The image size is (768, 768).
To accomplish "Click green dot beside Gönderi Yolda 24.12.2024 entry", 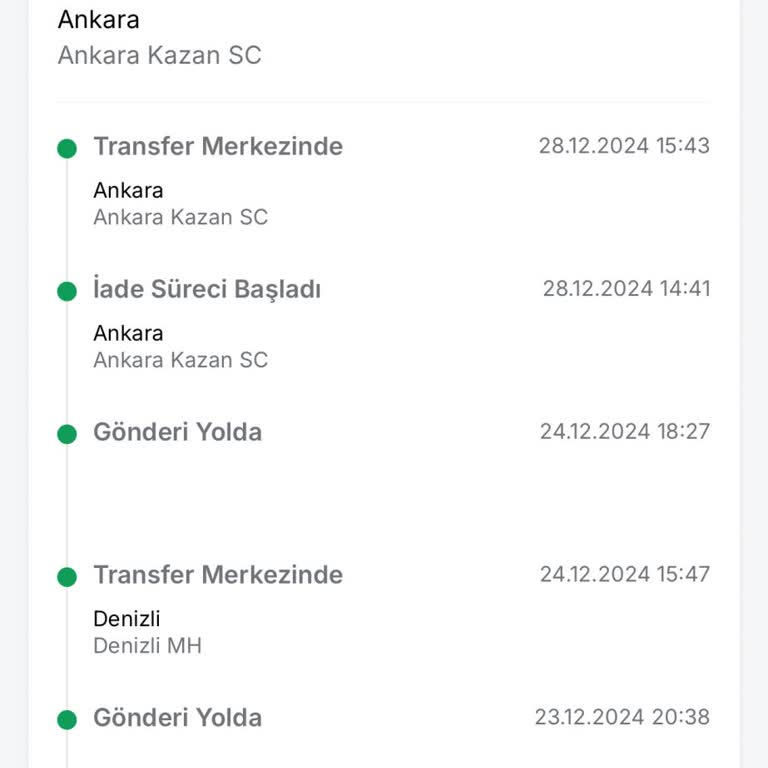I will click(x=67, y=434).
